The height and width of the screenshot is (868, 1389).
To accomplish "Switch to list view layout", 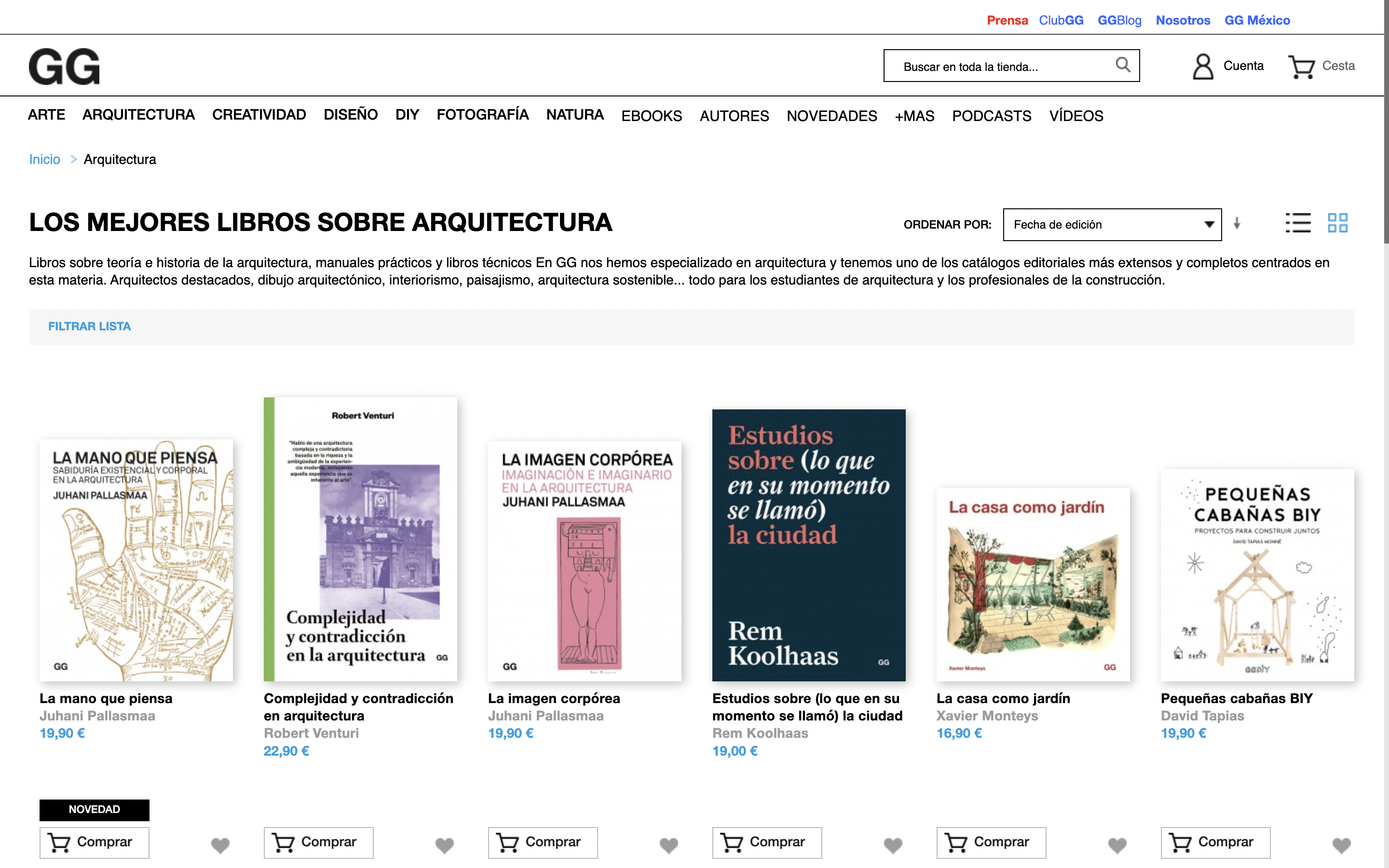I will pyautogui.click(x=1297, y=223).
